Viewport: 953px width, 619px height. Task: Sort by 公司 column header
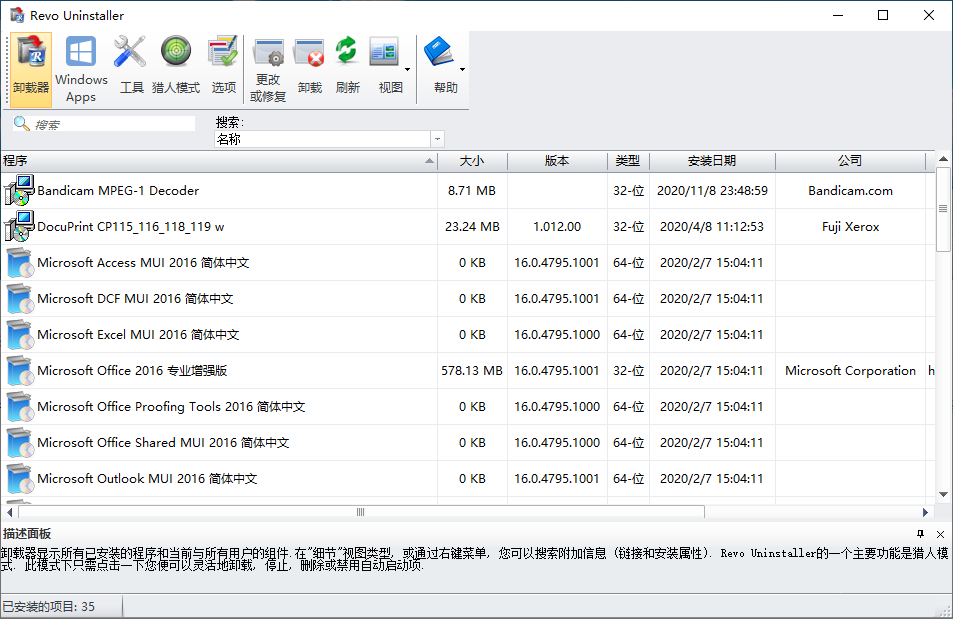pos(850,161)
